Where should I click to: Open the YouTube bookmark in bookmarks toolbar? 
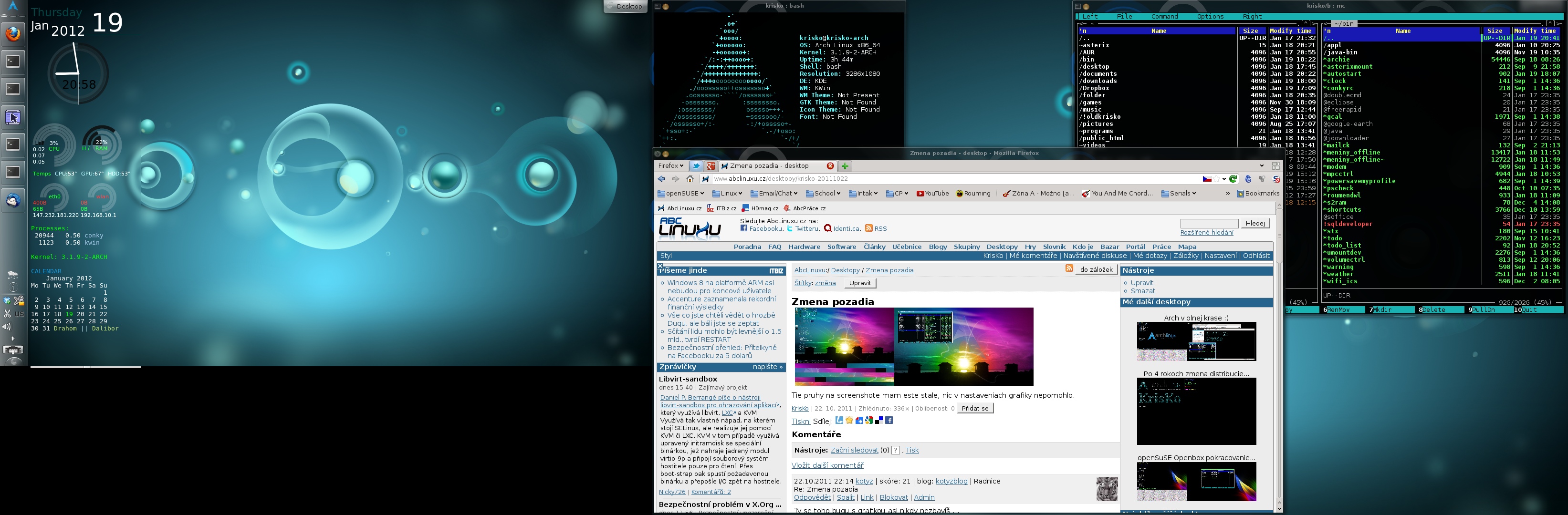(932, 193)
